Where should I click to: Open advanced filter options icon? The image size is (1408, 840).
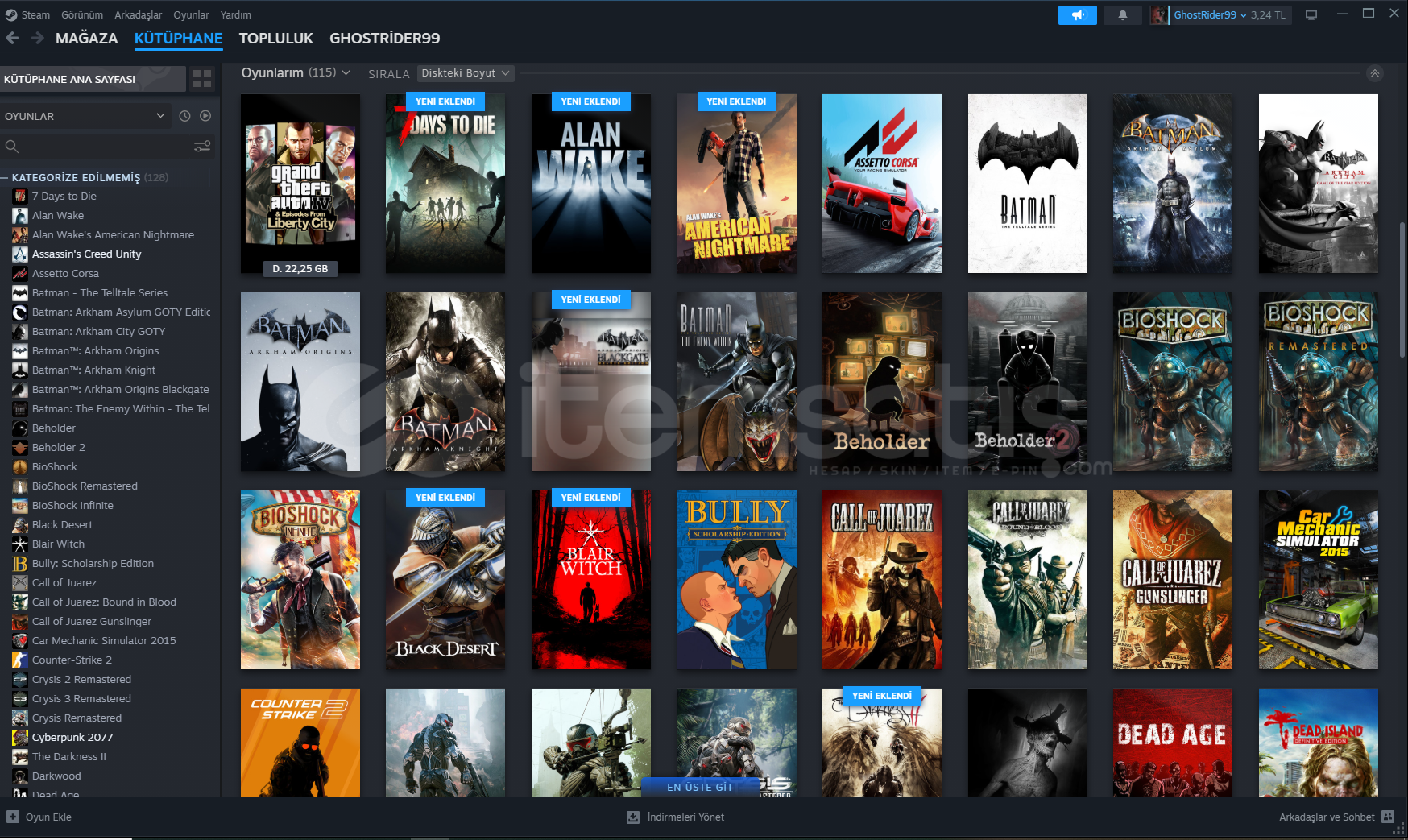pyautogui.click(x=202, y=146)
